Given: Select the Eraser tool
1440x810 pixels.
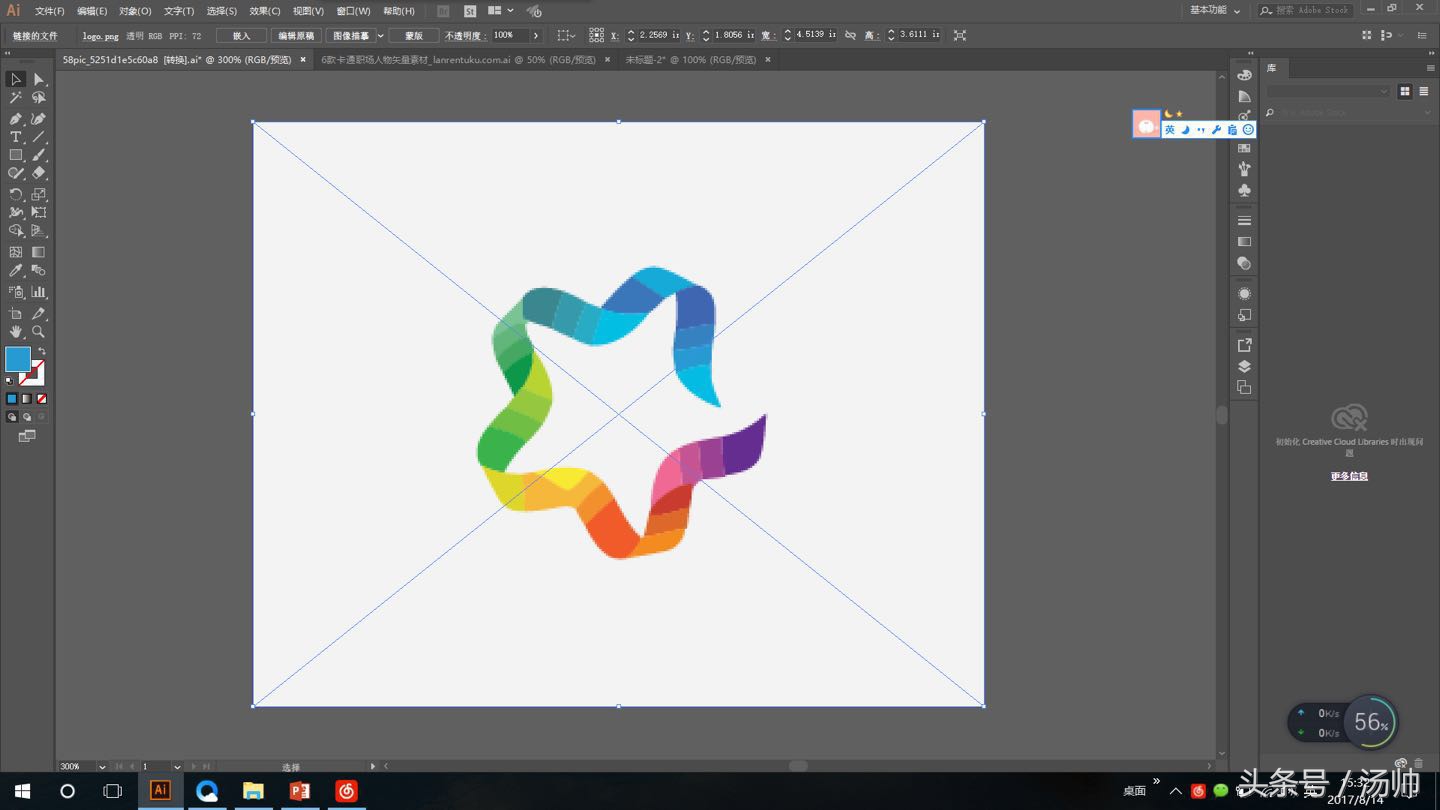Looking at the screenshot, I should point(39,174).
